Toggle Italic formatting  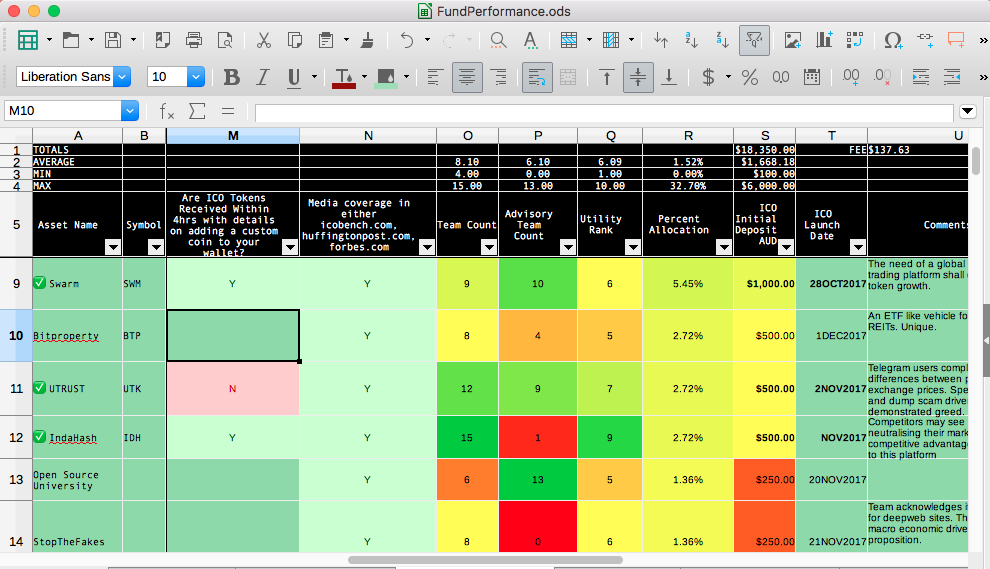[x=263, y=77]
